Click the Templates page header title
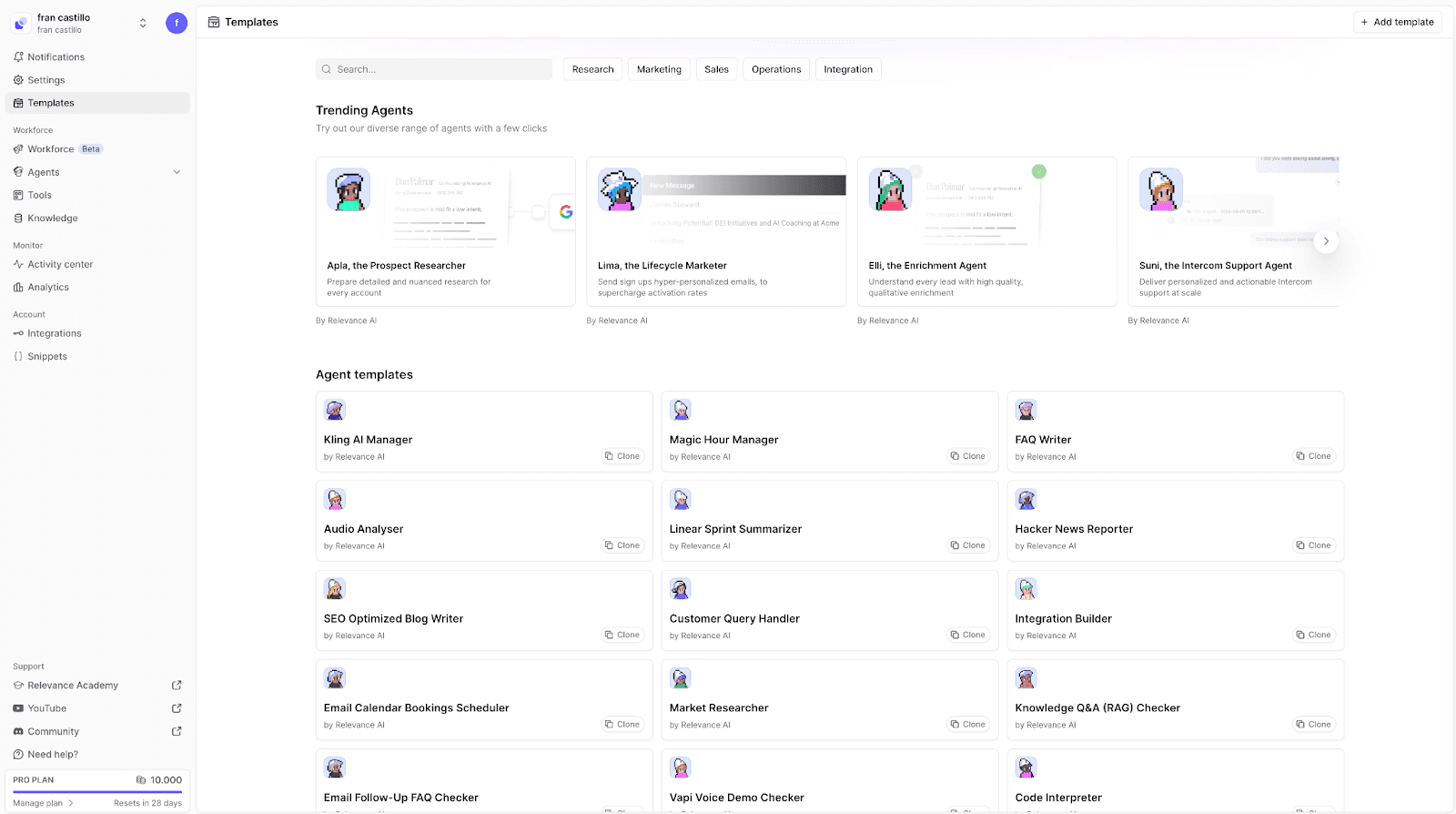Screen dimensions: 1456x814 tap(252, 22)
